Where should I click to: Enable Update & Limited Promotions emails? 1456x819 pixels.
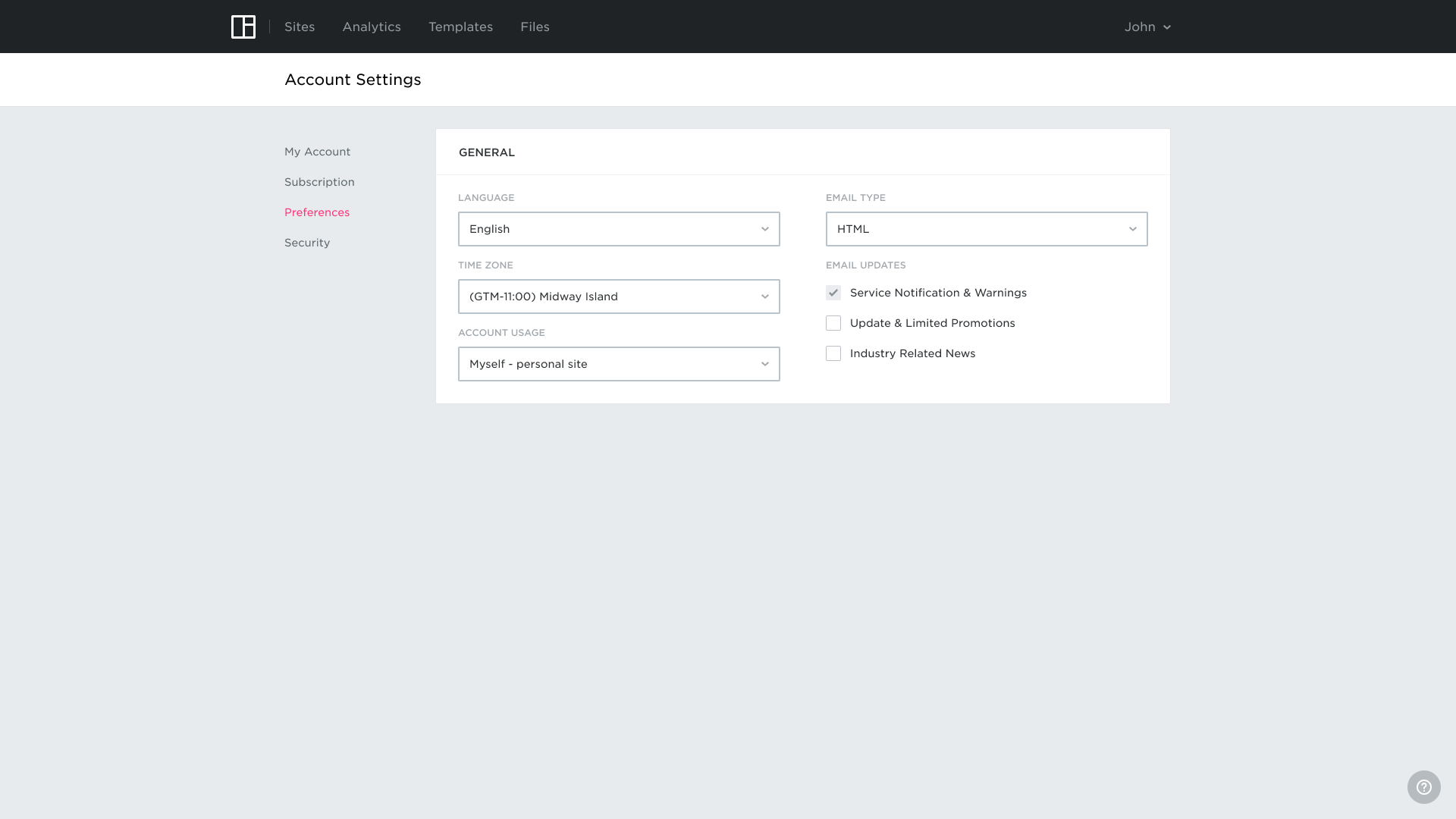[x=833, y=322]
